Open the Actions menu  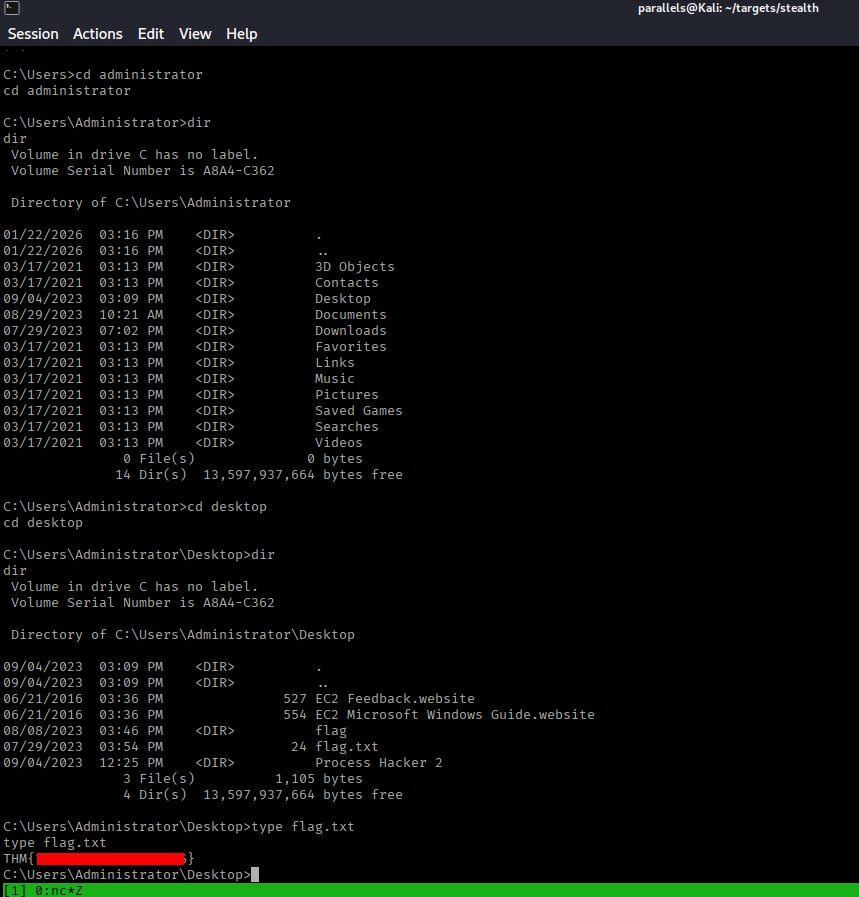click(x=98, y=34)
